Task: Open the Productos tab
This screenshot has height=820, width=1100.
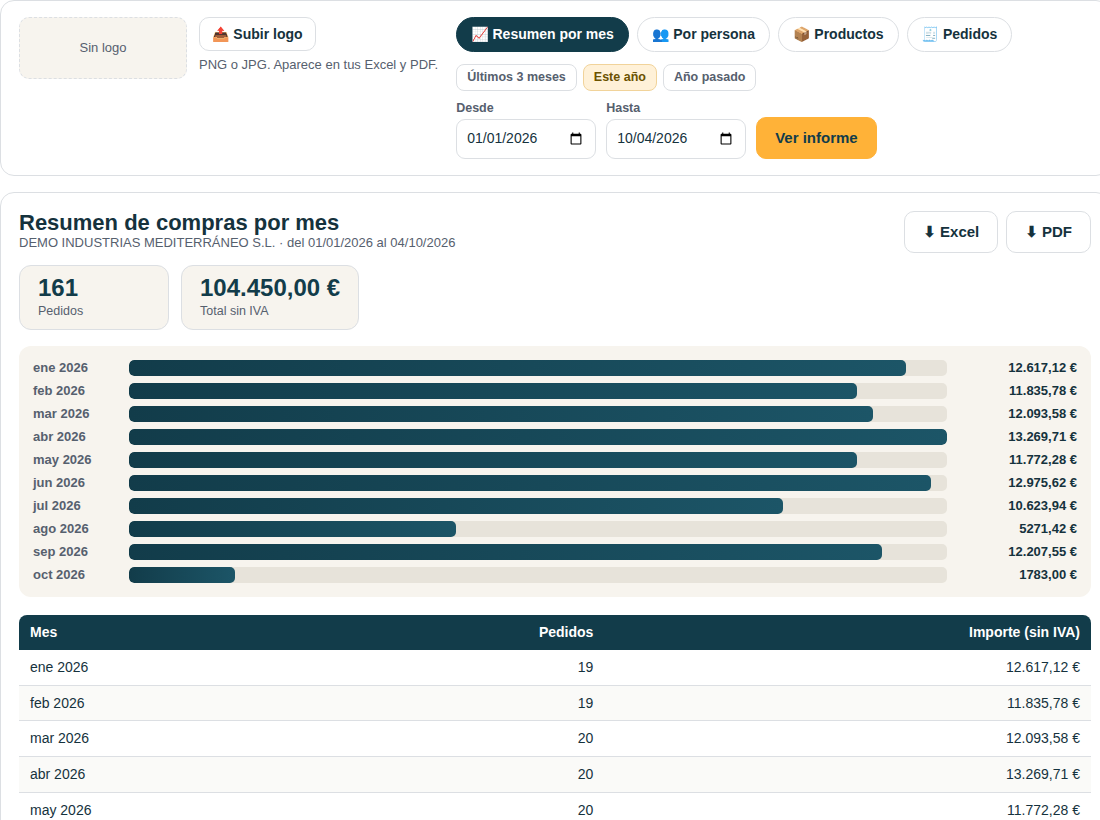Action: 838,34
